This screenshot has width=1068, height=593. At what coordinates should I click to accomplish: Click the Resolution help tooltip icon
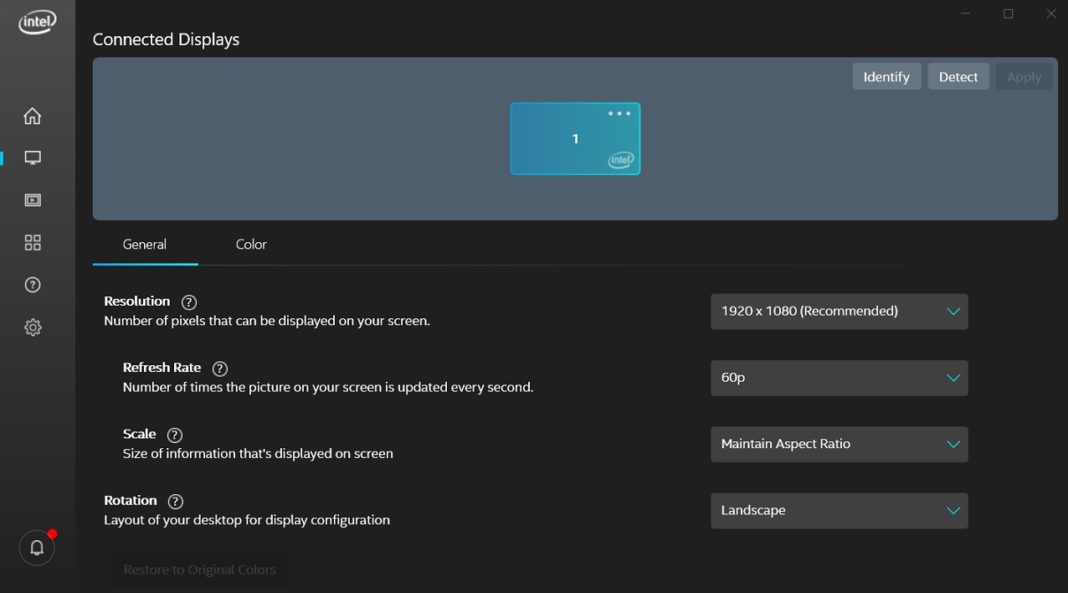[x=188, y=300]
